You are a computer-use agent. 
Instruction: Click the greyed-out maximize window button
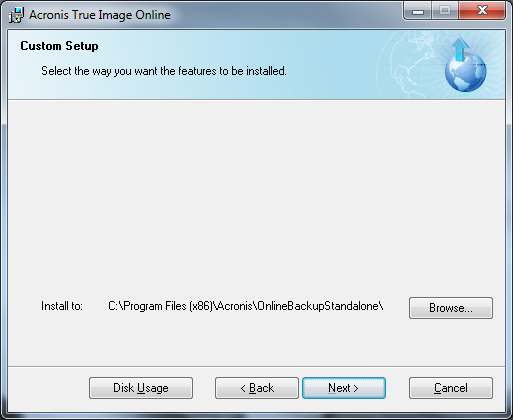point(445,11)
